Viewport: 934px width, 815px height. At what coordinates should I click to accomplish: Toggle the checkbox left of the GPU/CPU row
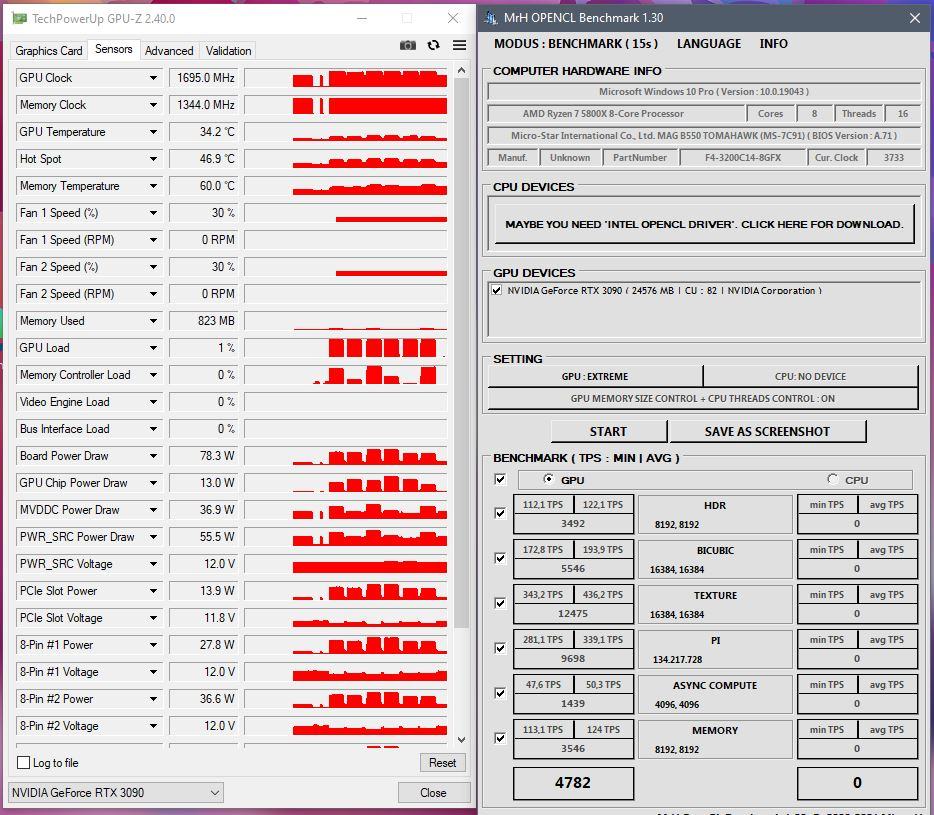point(500,479)
